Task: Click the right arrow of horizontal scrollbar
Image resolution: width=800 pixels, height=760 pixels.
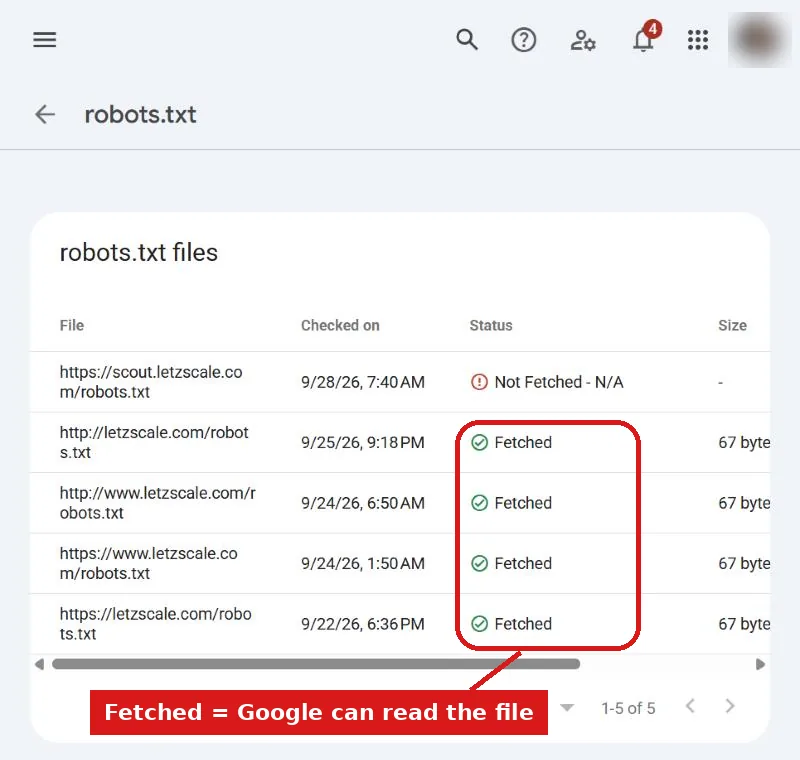Action: click(x=760, y=664)
